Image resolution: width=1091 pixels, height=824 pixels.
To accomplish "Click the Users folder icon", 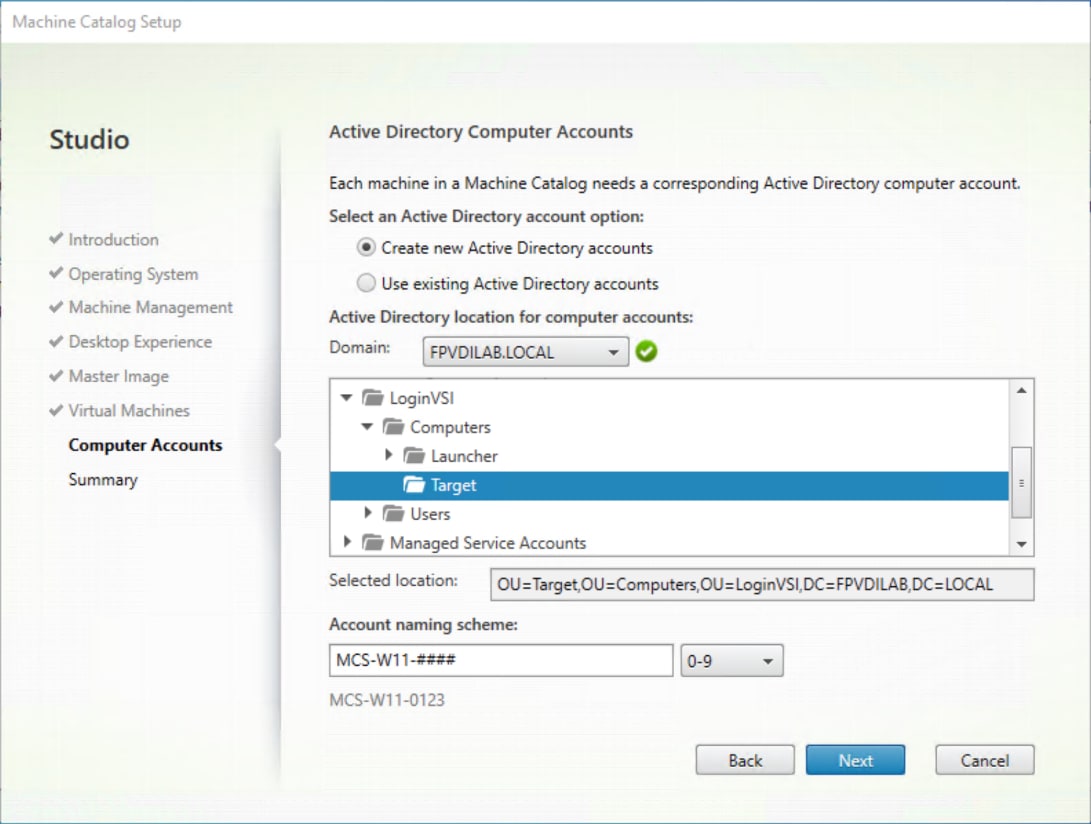I will tap(393, 514).
